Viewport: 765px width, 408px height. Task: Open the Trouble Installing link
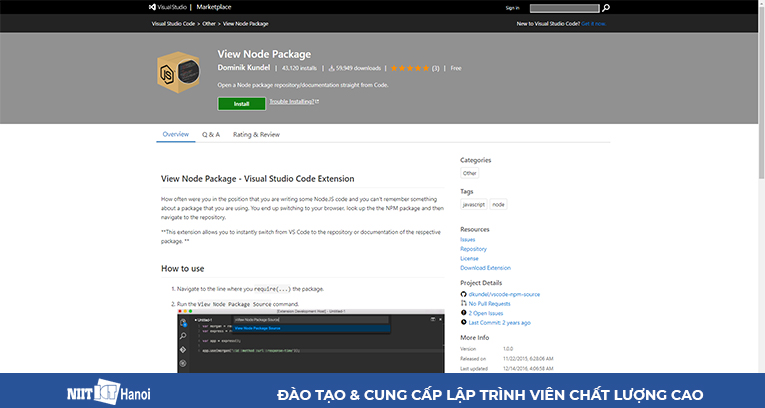point(294,102)
